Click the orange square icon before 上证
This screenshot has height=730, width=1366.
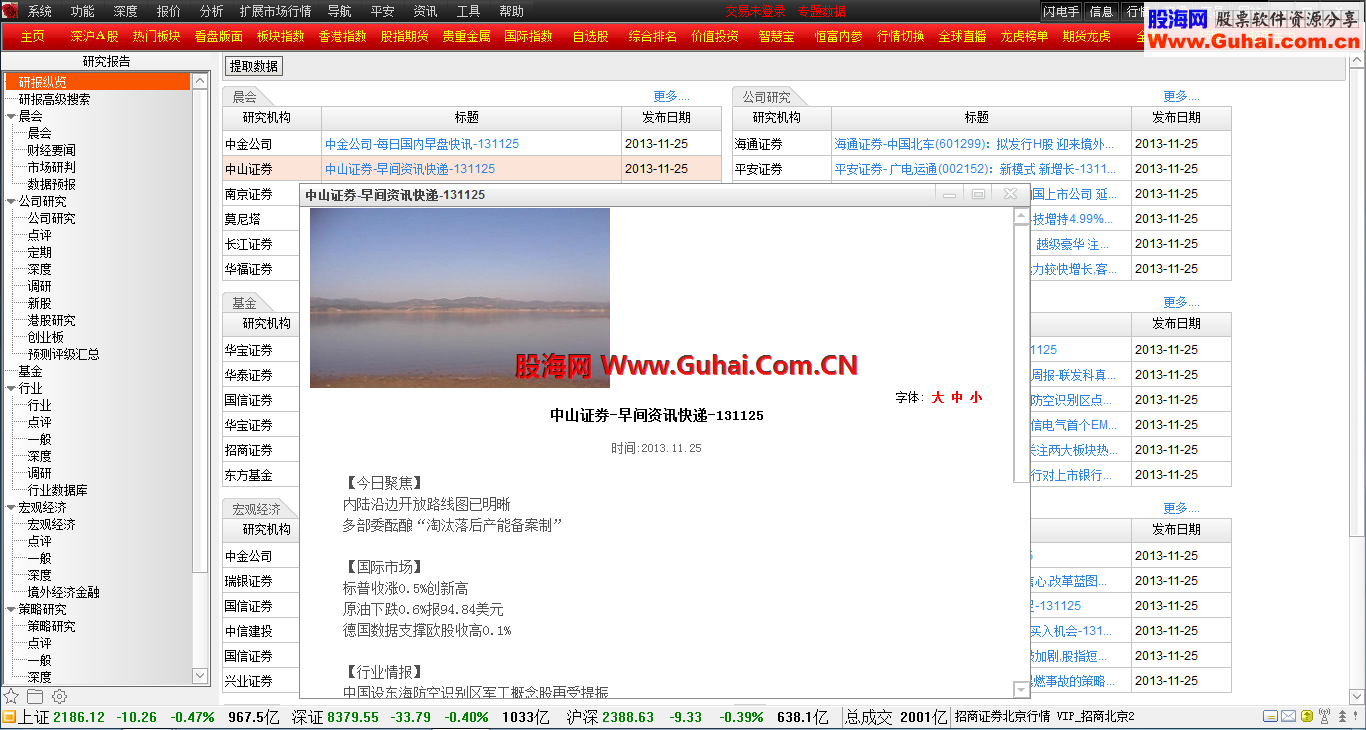pyautogui.click(x=8, y=717)
